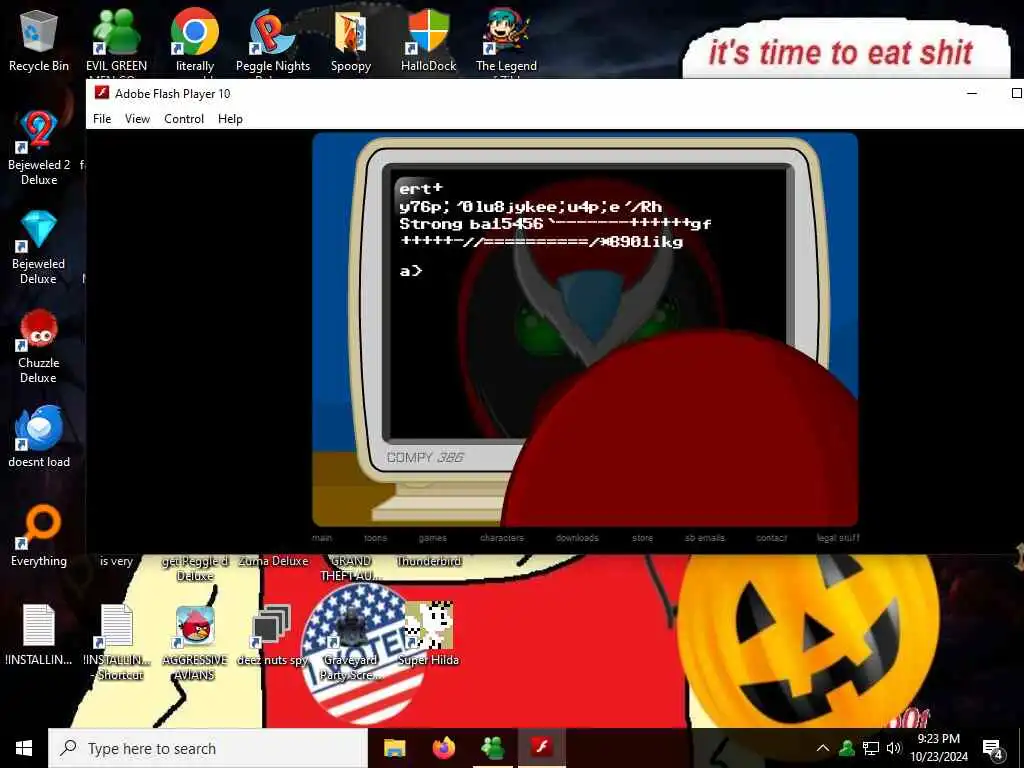Click the games navigation link

point(433,538)
